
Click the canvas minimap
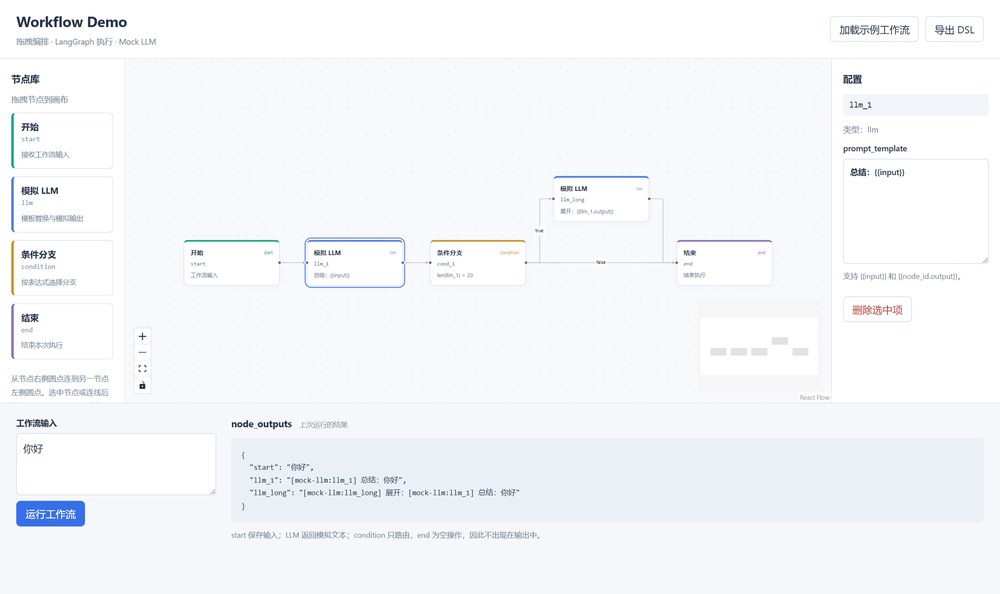tap(759, 346)
